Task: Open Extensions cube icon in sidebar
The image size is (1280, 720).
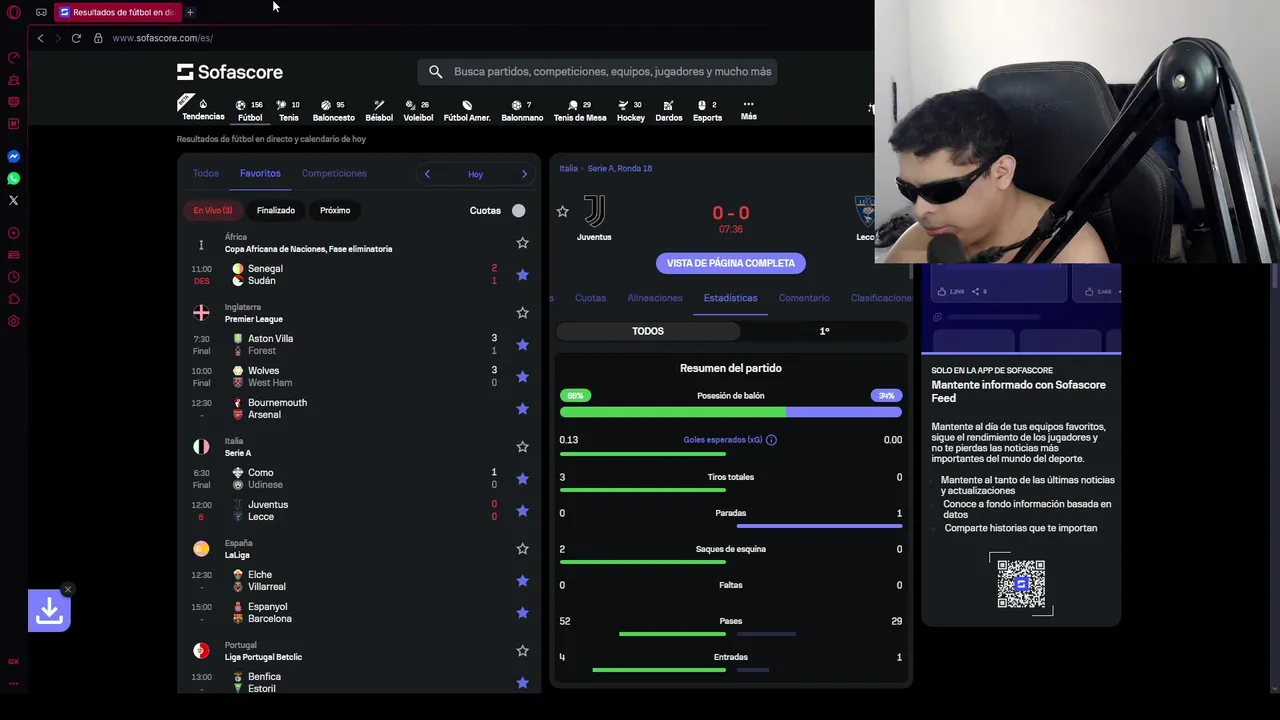Action: 14,299
